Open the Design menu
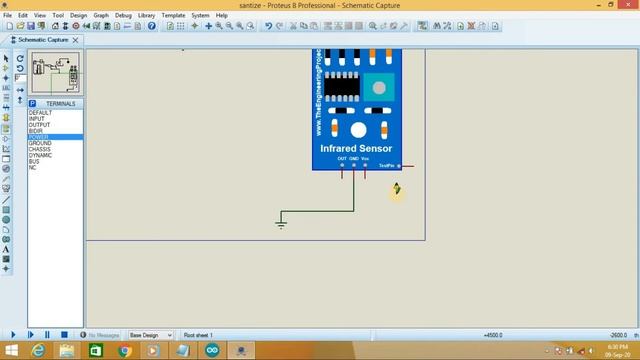640x360 pixels. point(78,15)
